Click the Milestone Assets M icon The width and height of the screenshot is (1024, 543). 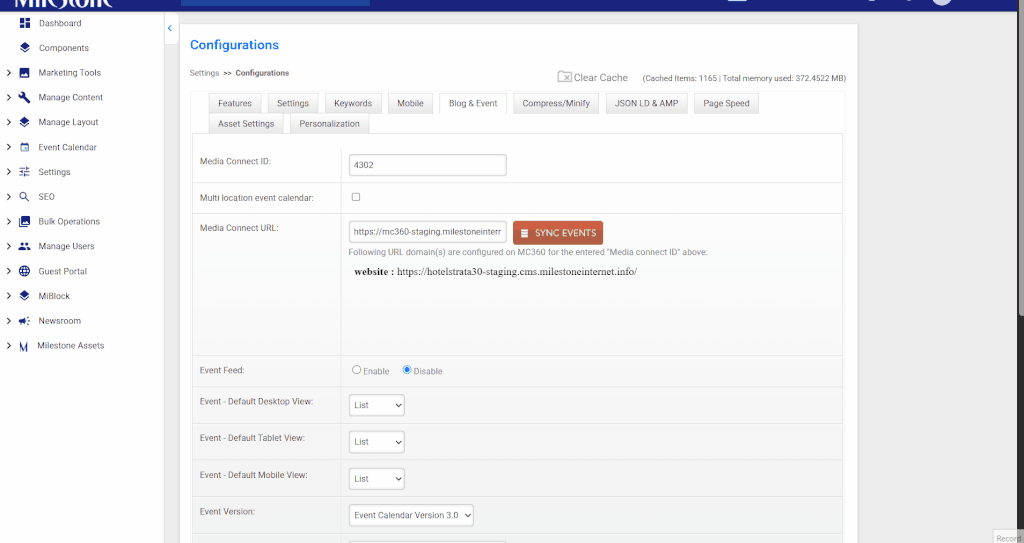pyautogui.click(x=24, y=346)
